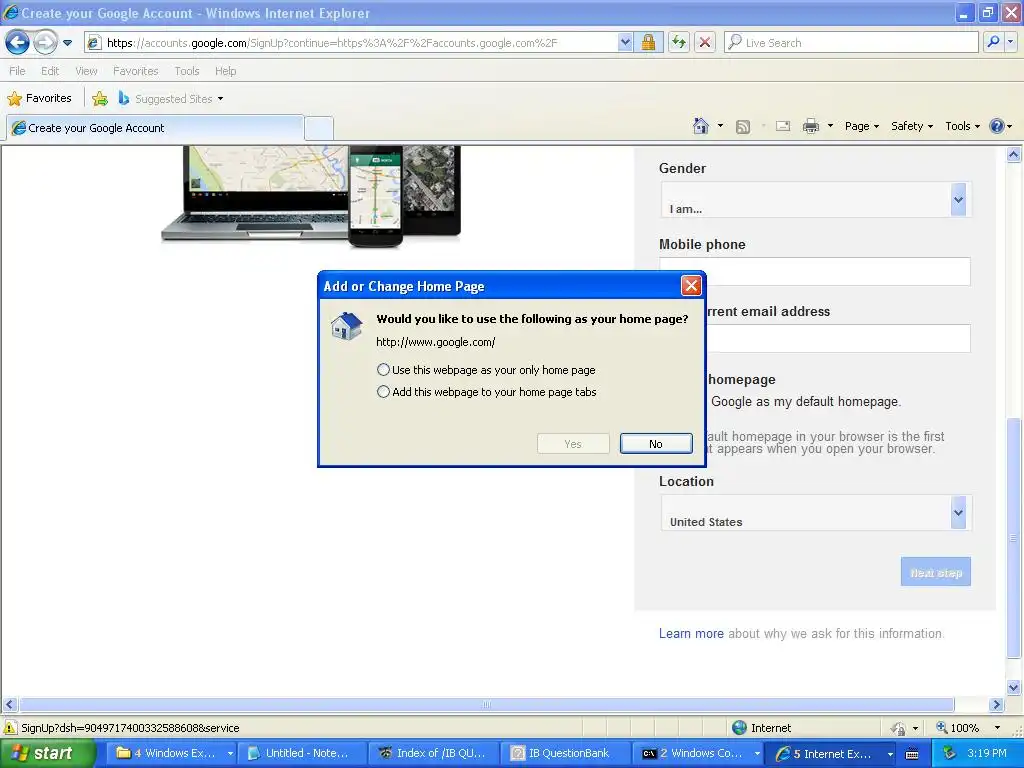Click the Internet zone globe icon in status bar
The width and height of the screenshot is (1024, 768).
point(739,728)
